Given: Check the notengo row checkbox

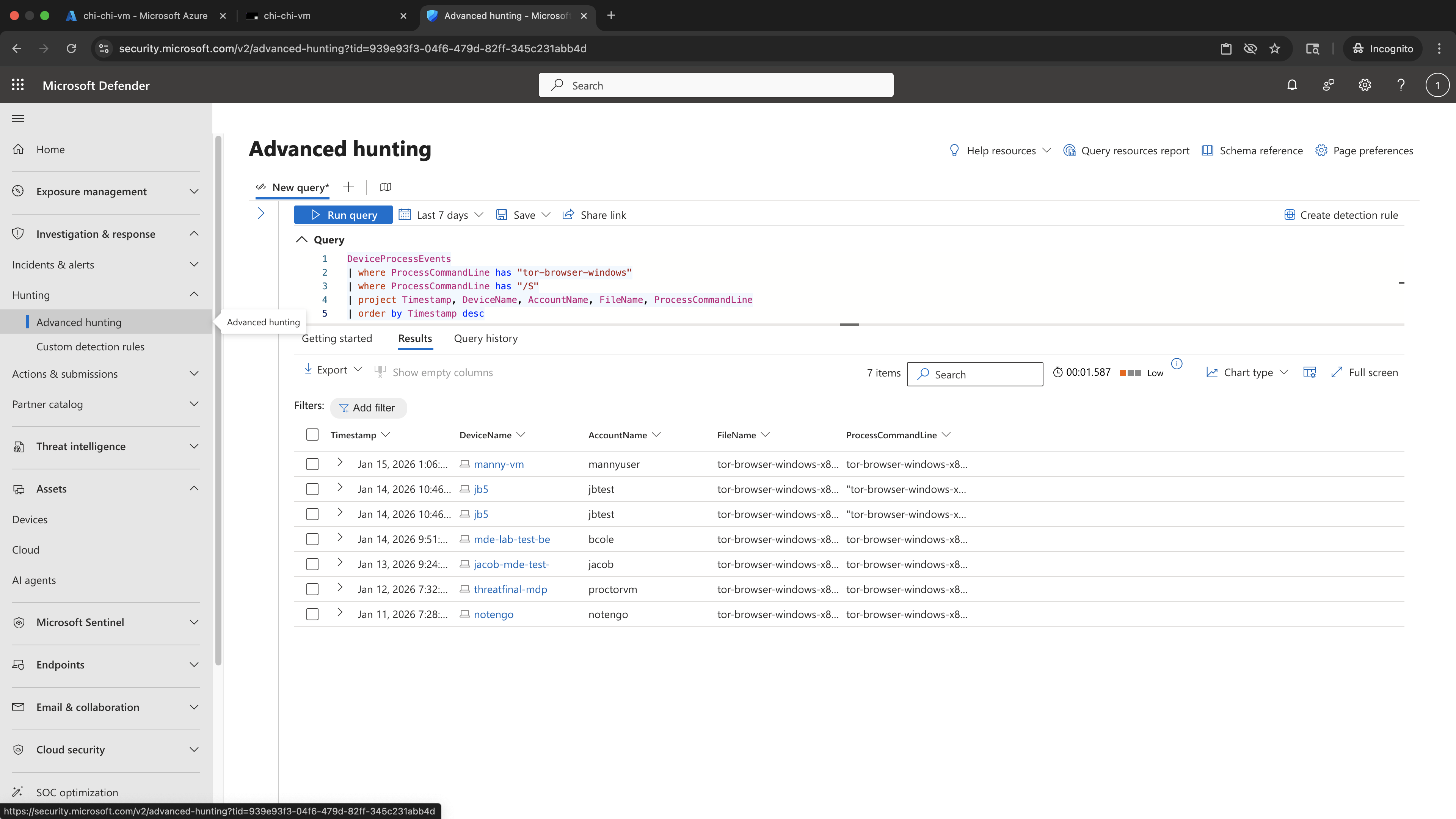Looking at the screenshot, I should point(312,614).
